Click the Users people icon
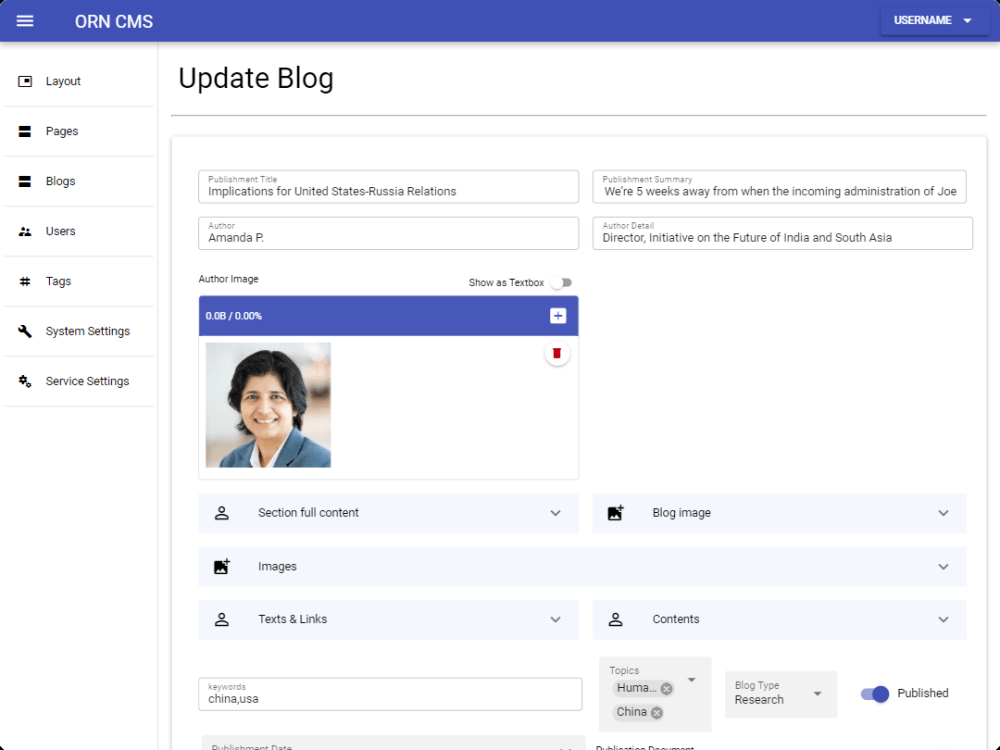The image size is (1000, 750). 25,232
